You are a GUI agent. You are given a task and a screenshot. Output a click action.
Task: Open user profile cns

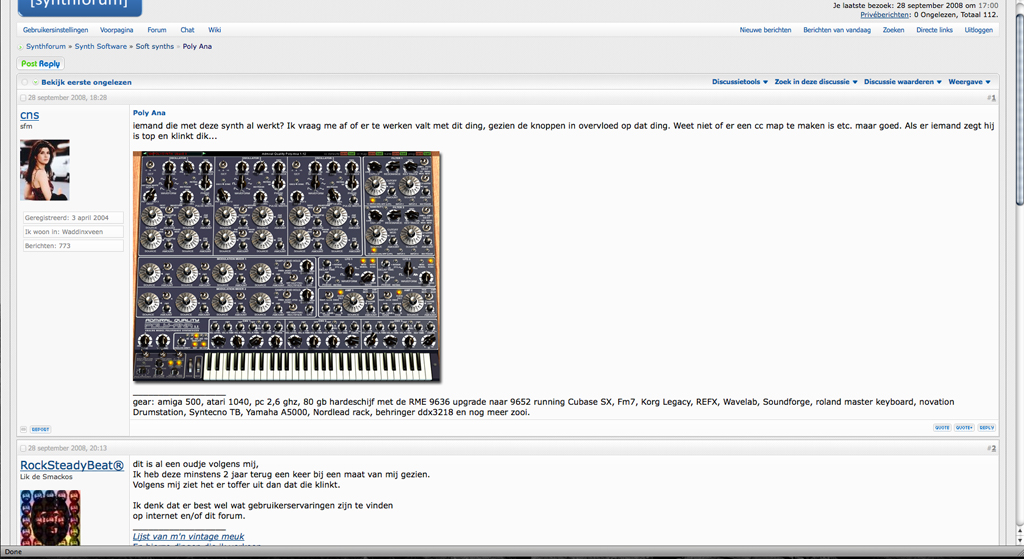[x=29, y=115]
